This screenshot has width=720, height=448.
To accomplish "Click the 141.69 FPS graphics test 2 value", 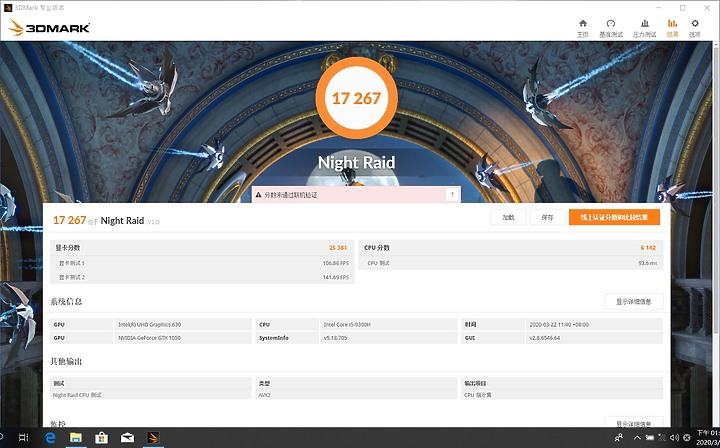I will point(336,277).
